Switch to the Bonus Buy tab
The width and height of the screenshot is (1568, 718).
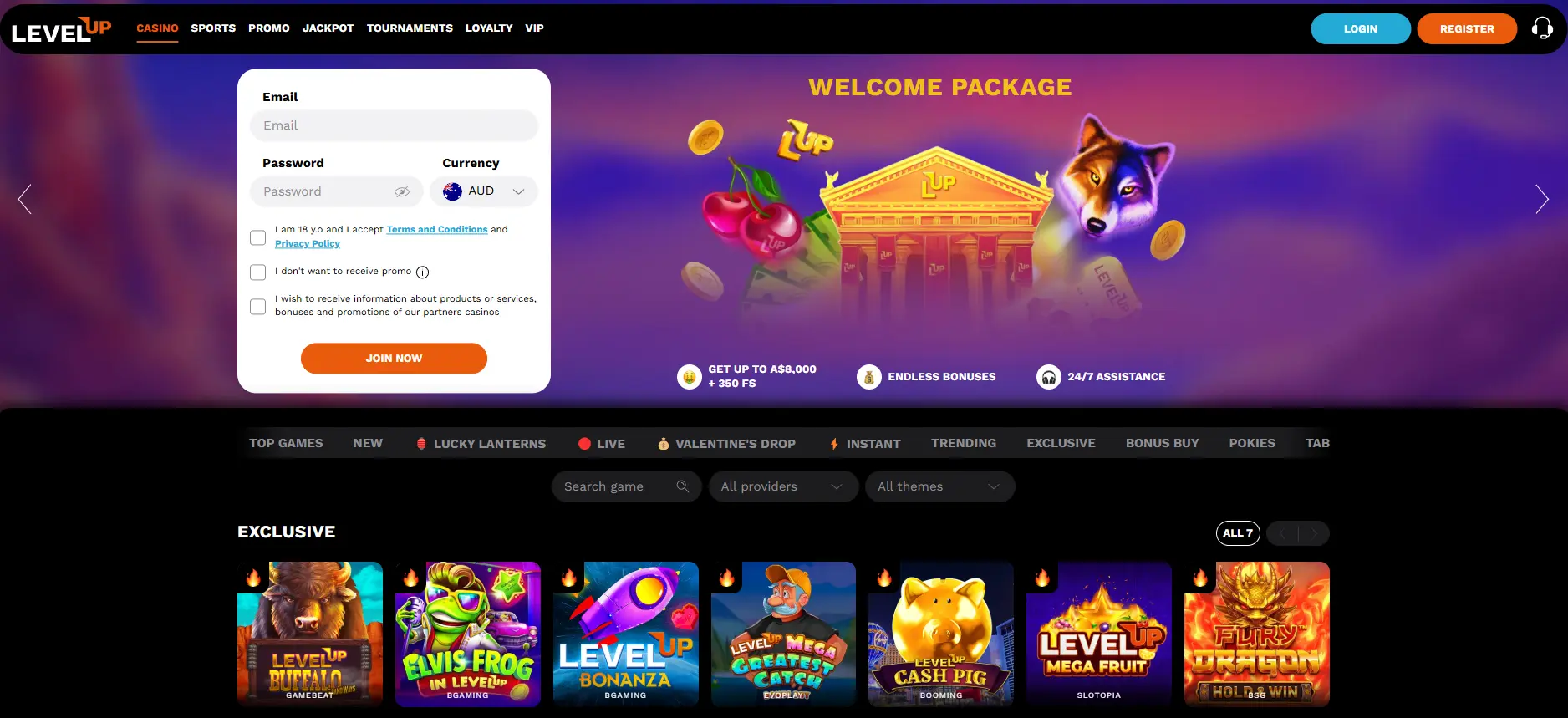(x=1162, y=443)
